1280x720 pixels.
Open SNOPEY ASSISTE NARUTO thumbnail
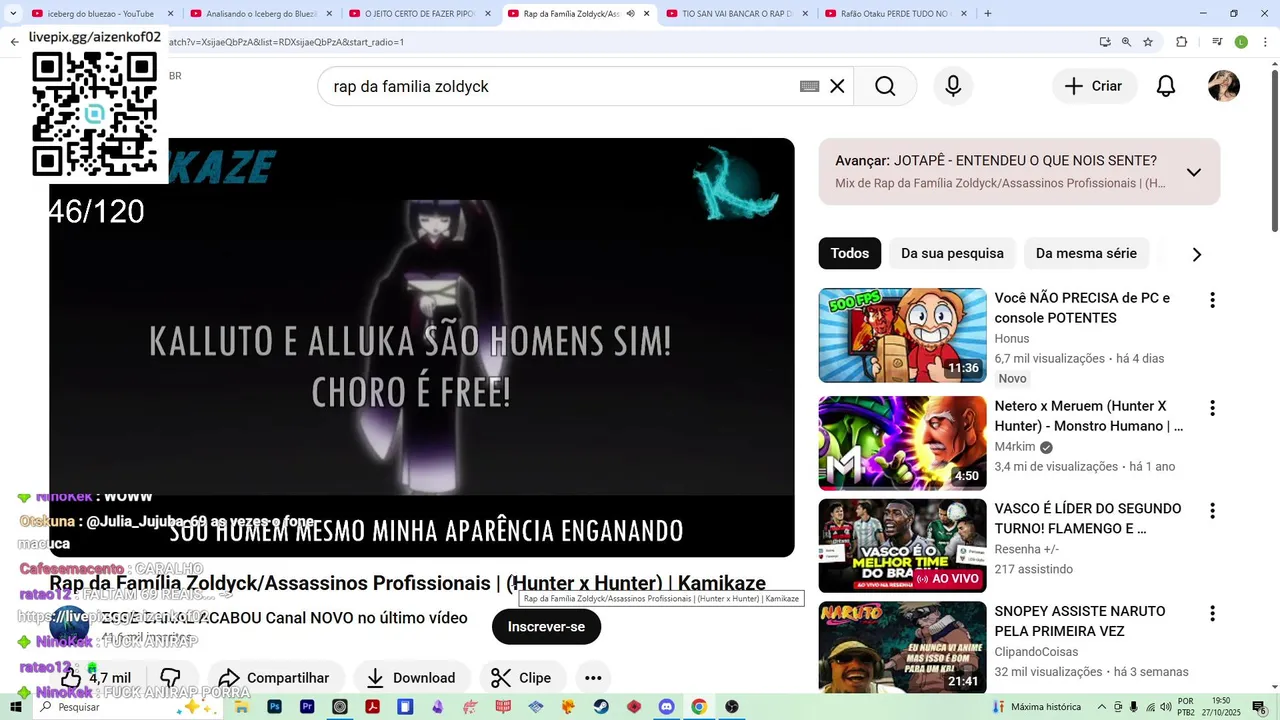tap(902, 648)
